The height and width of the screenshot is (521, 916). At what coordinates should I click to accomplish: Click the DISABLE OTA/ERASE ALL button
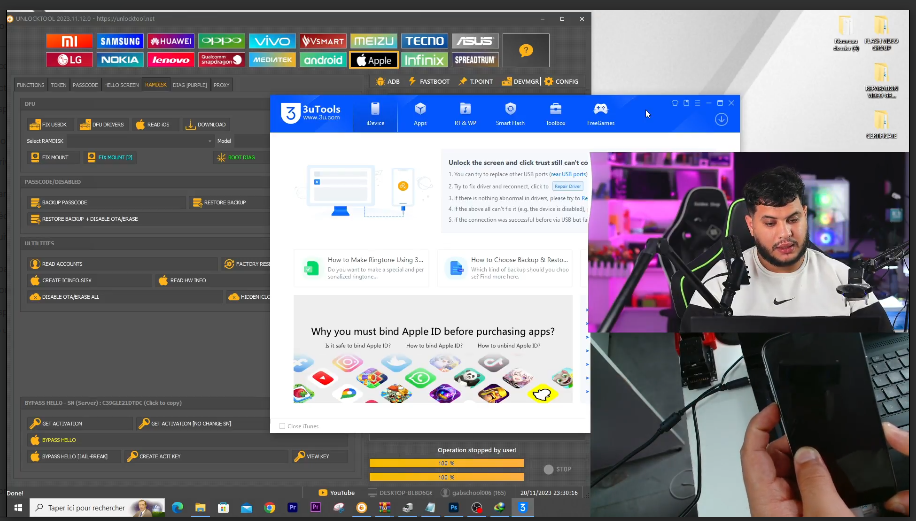125,297
